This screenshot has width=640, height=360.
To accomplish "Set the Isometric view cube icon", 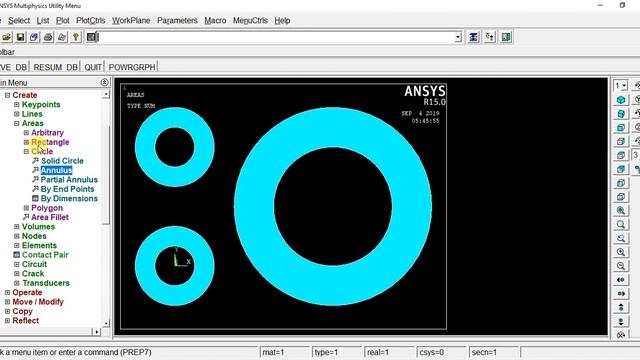I will [x=621, y=100].
